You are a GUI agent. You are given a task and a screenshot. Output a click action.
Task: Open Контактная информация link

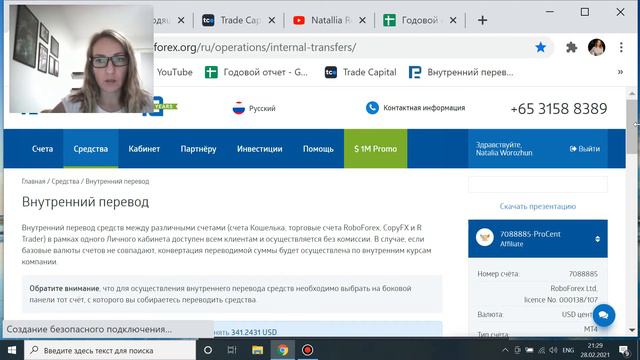tap(424, 108)
